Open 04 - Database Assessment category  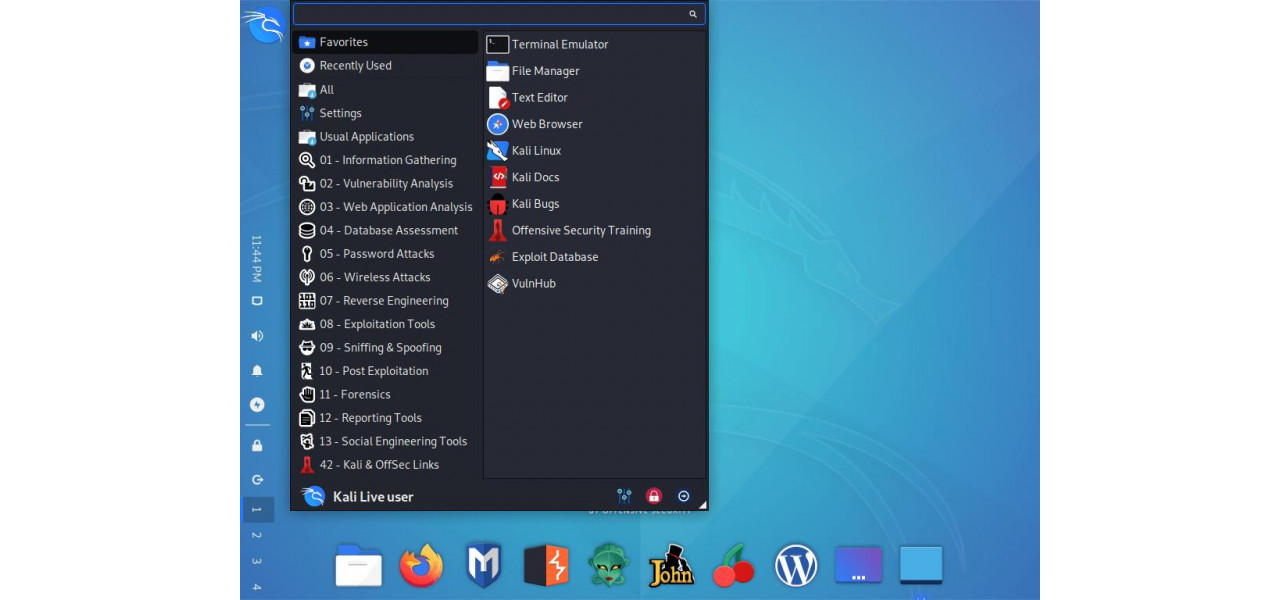pyautogui.click(x=385, y=230)
